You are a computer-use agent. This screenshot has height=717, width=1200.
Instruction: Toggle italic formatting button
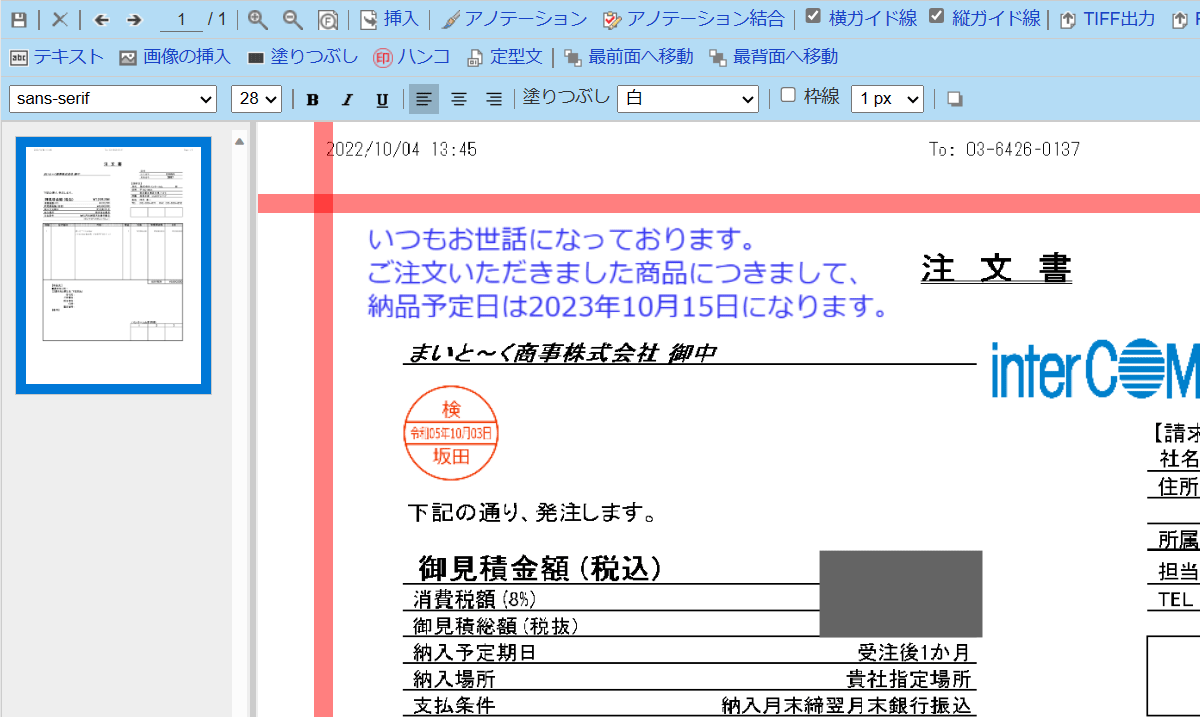click(347, 99)
